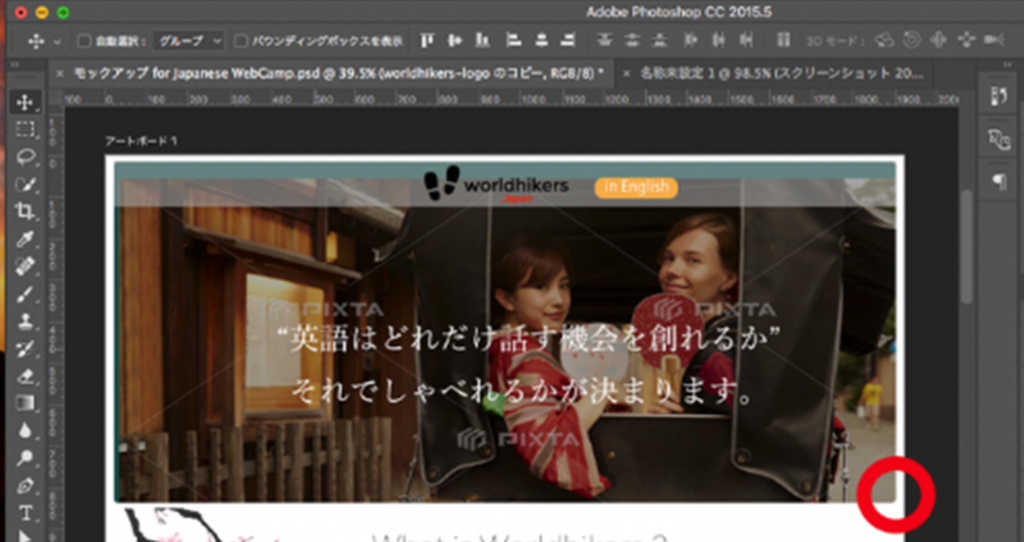Click the headline text 英語はどれだけ話す機会を創れるか

(528, 341)
